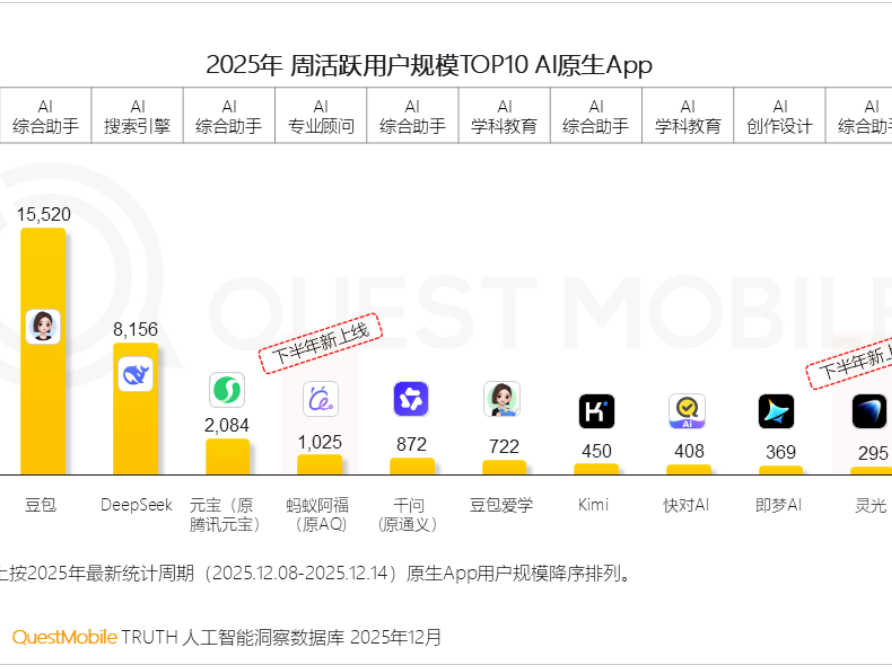The image size is (892, 669).
Task: Click the 豆包 label below its bar
Action: click(41, 505)
